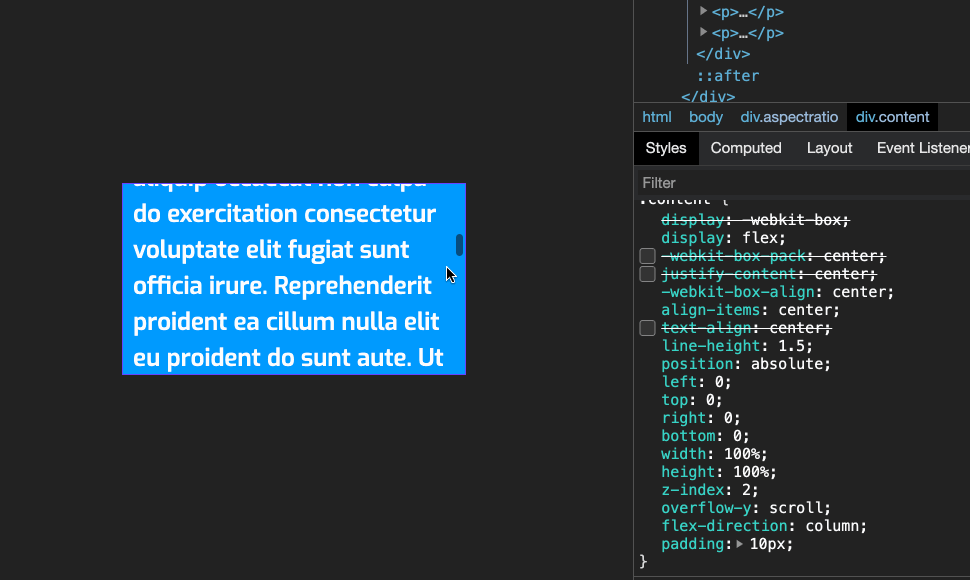The height and width of the screenshot is (580, 970).
Task: Select the ::after pseudo-element in DOM tree
Action: click(728, 76)
